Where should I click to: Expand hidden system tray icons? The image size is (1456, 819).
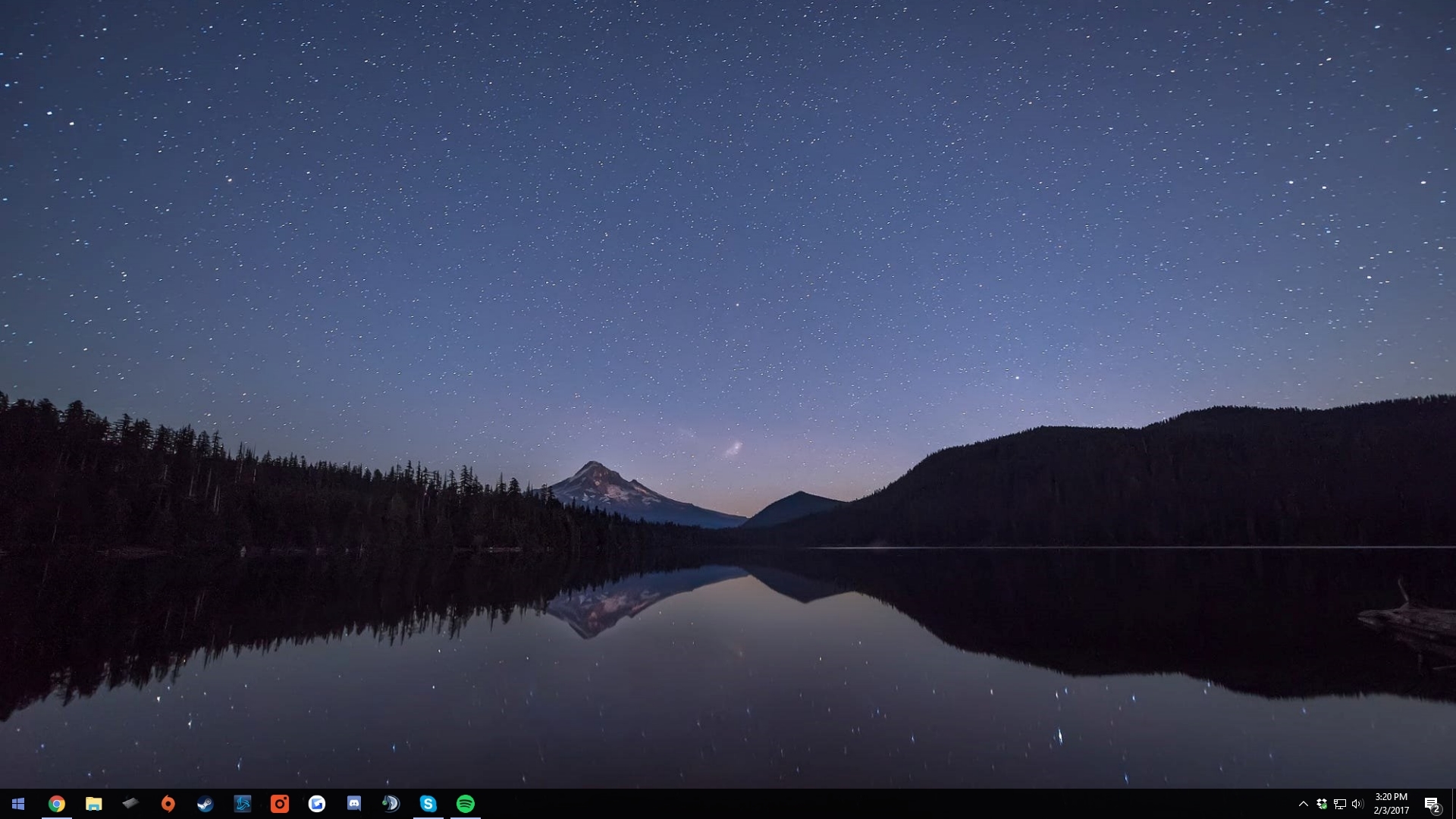pyautogui.click(x=1304, y=804)
